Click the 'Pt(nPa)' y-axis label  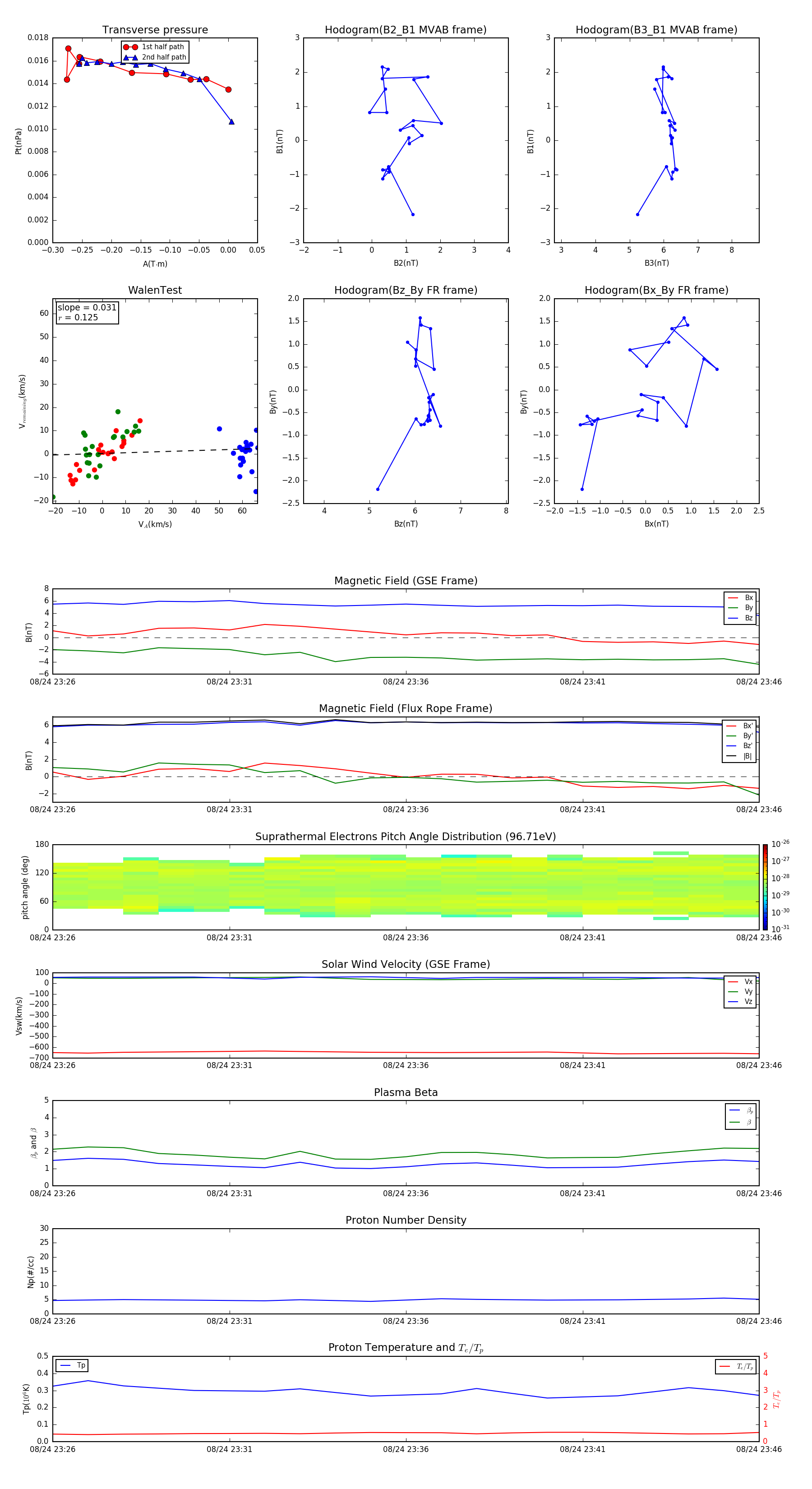coord(18,141)
